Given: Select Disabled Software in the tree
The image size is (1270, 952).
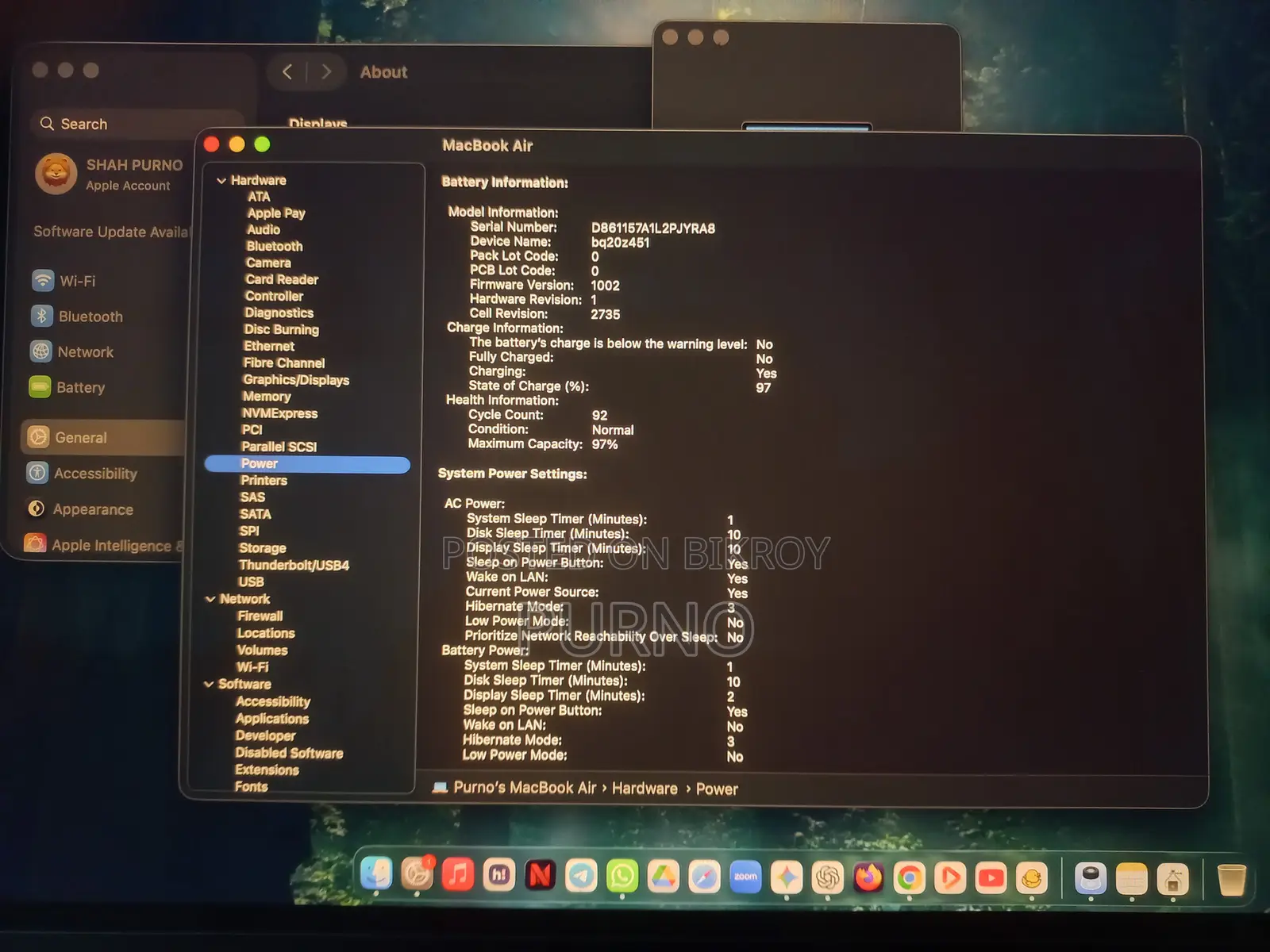Looking at the screenshot, I should (x=289, y=753).
